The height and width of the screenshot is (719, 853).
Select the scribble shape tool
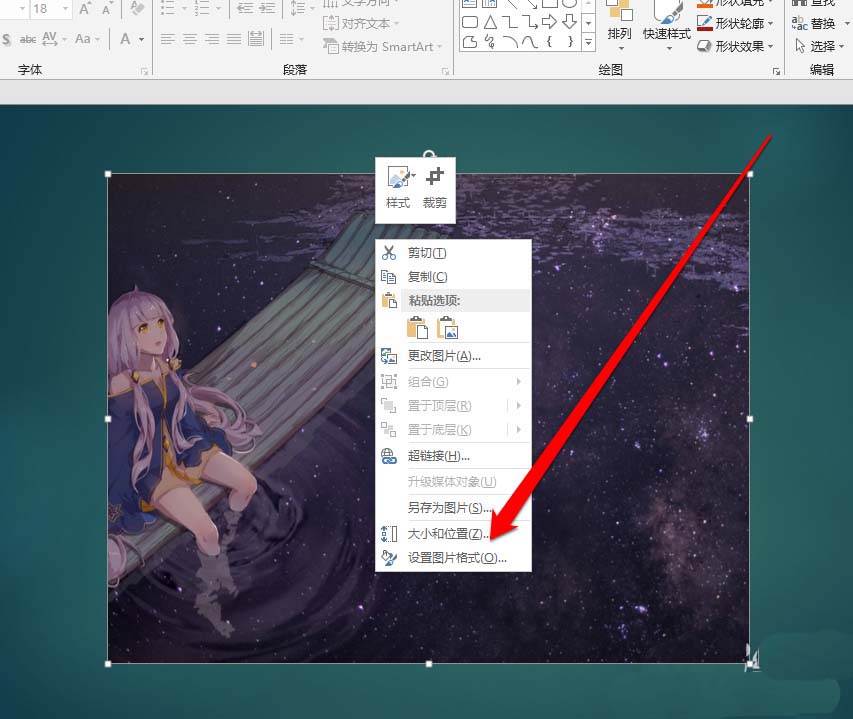490,42
